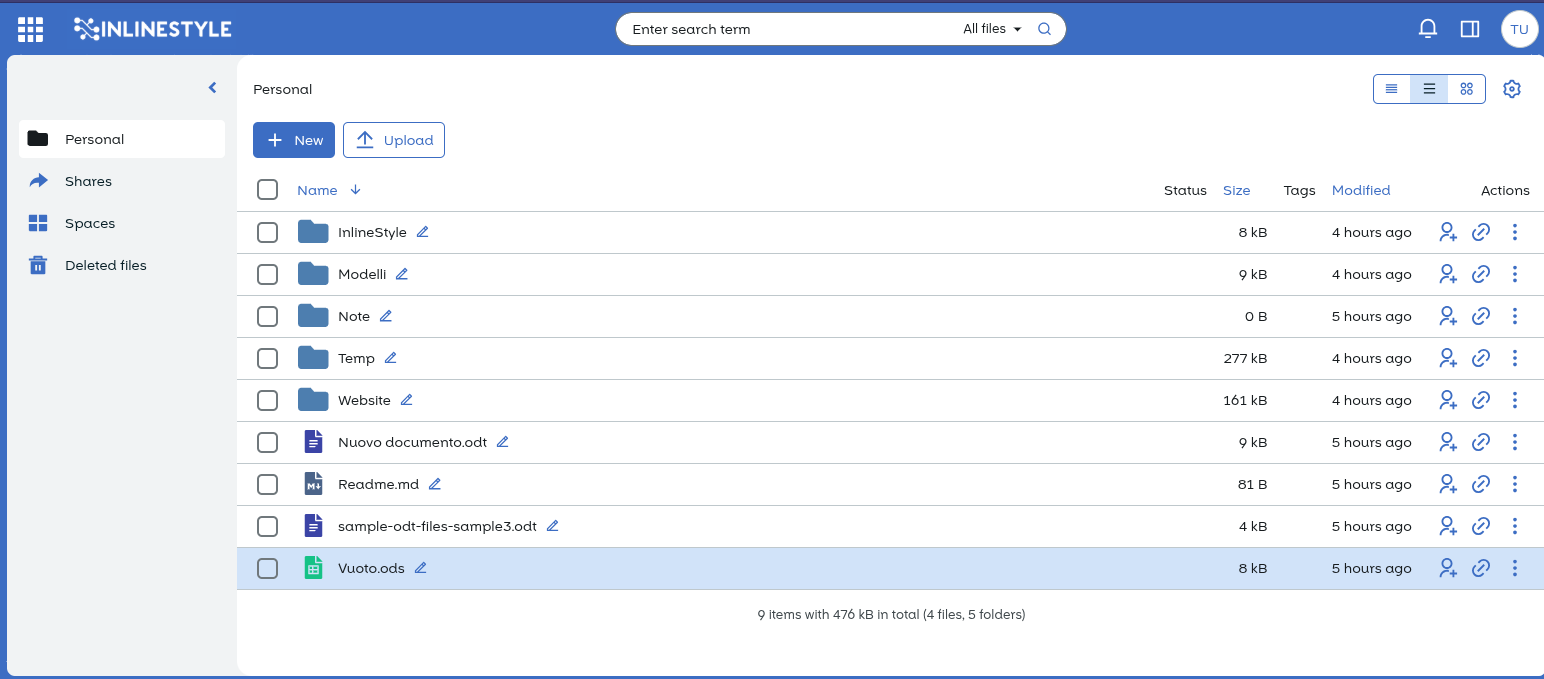Check the Modelli folder checkbox
1544x679 pixels.
point(267,274)
